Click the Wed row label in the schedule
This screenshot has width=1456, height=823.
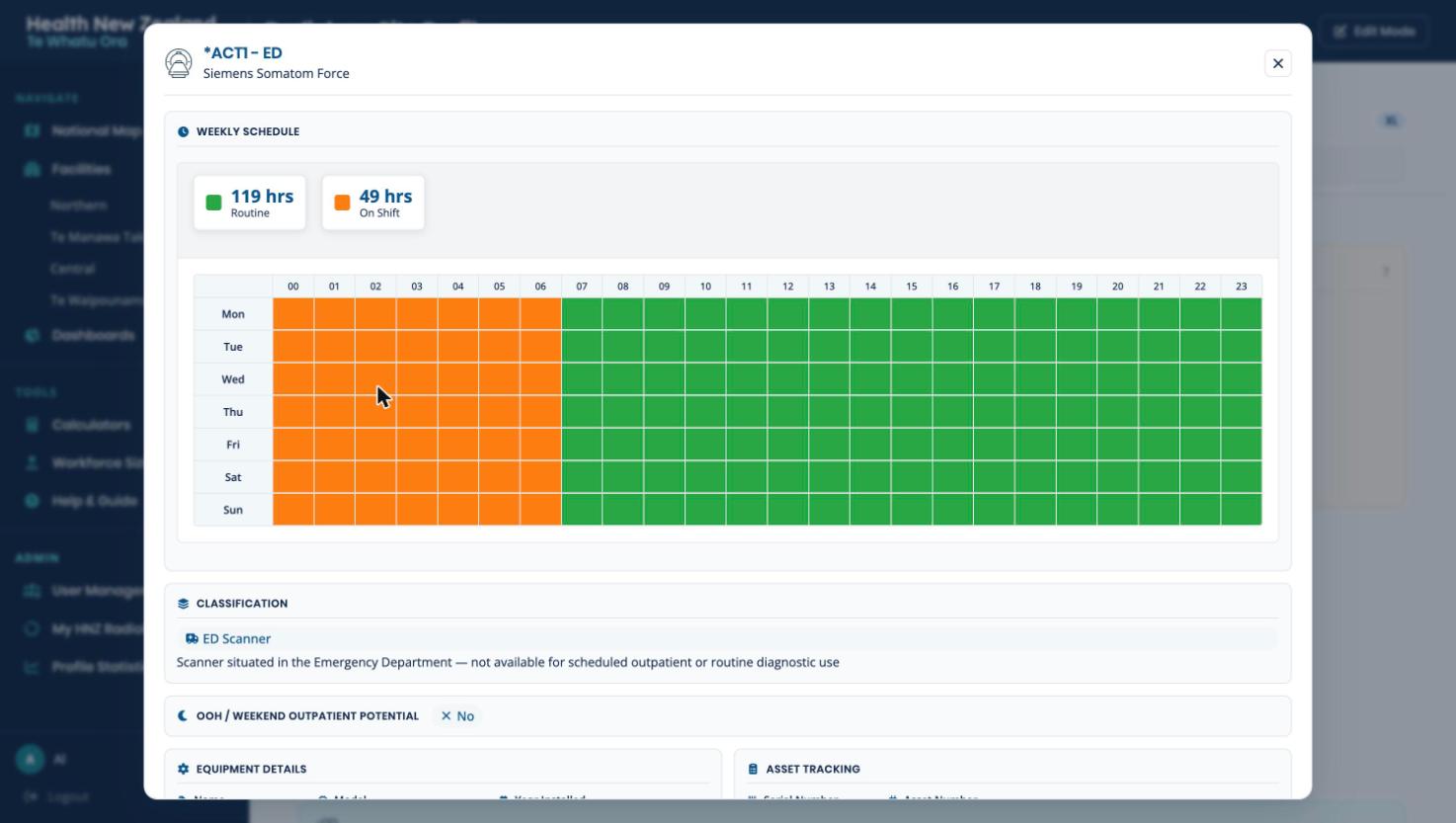pyautogui.click(x=233, y=379)
